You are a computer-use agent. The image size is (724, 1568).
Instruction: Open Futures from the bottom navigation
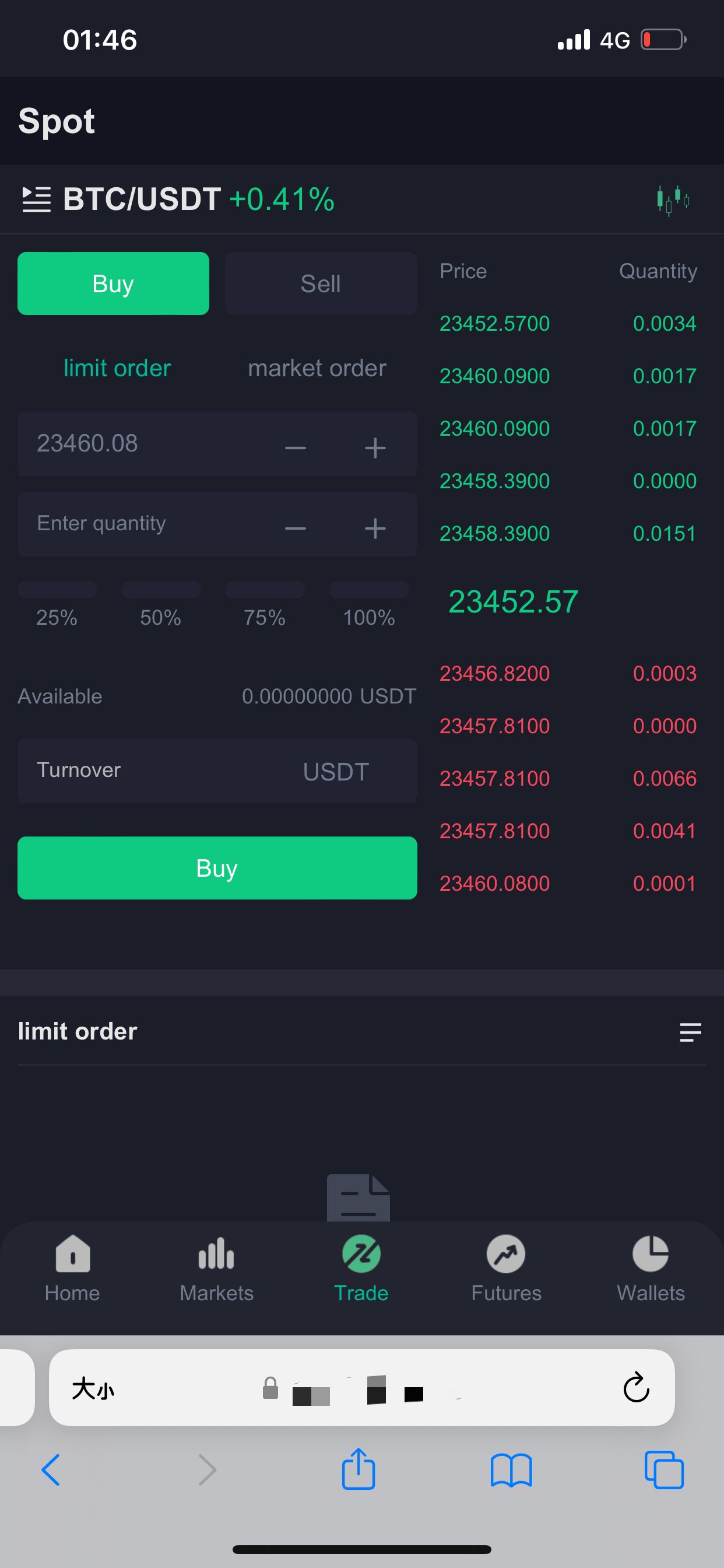point(506,1268)
